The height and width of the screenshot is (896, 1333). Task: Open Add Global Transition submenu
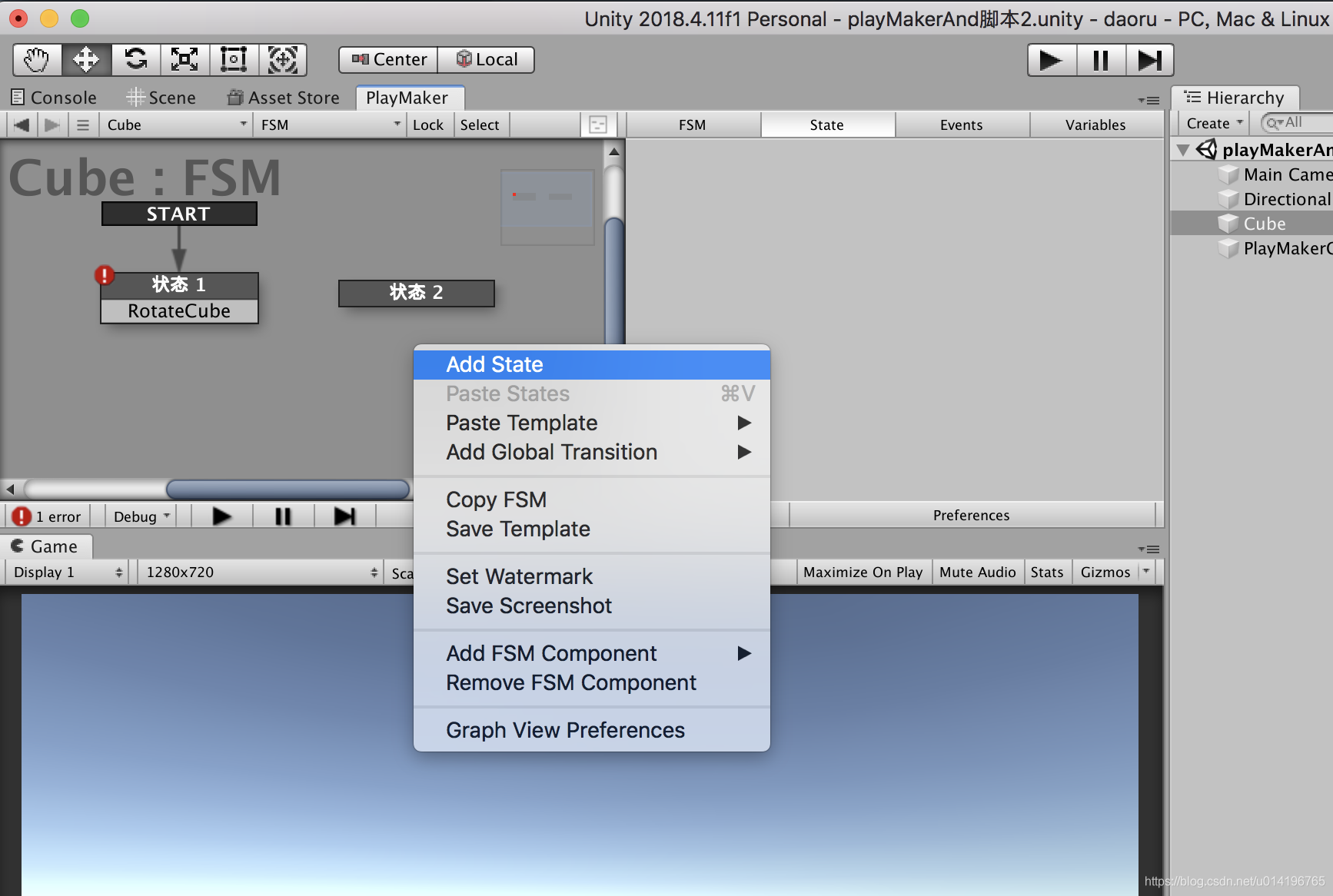pos(592,452)
